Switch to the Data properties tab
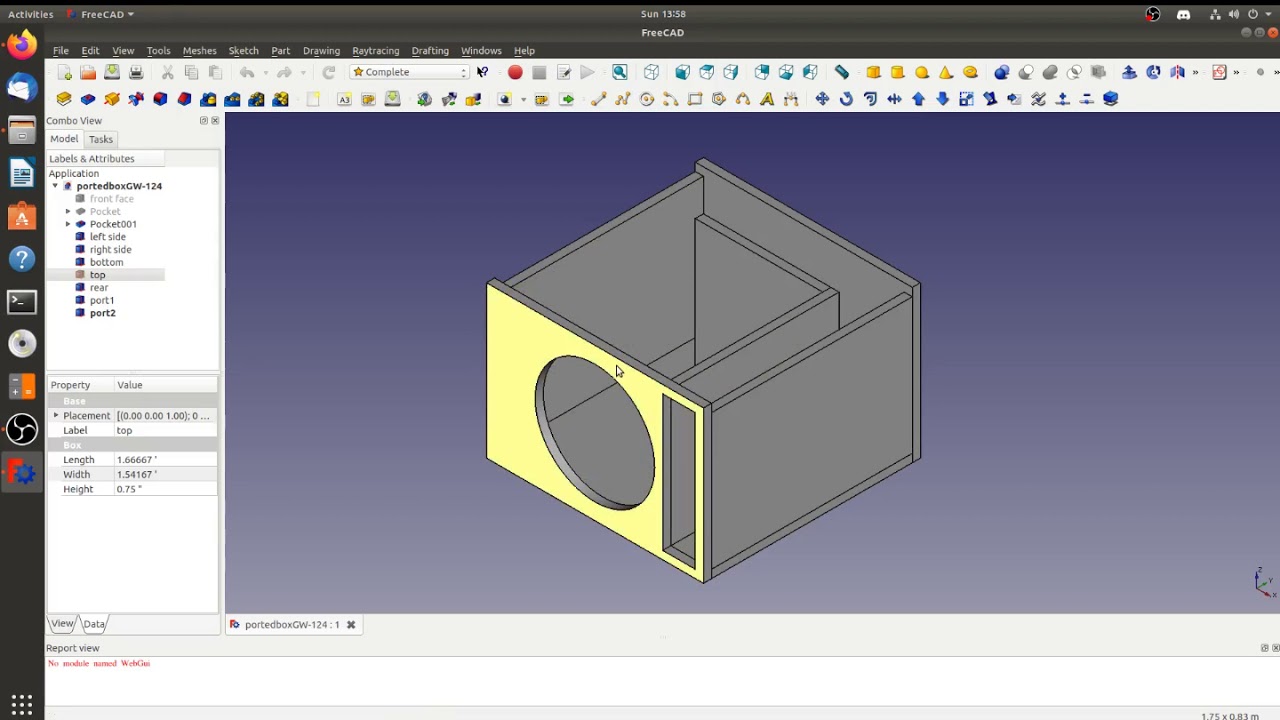Screen dimensions: 1280x720 pyautogui.click(x=94, y=624)
